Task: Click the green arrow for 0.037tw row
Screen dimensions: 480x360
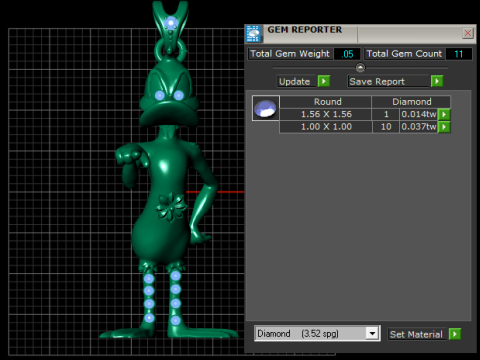Action: [x=444, y=127]
